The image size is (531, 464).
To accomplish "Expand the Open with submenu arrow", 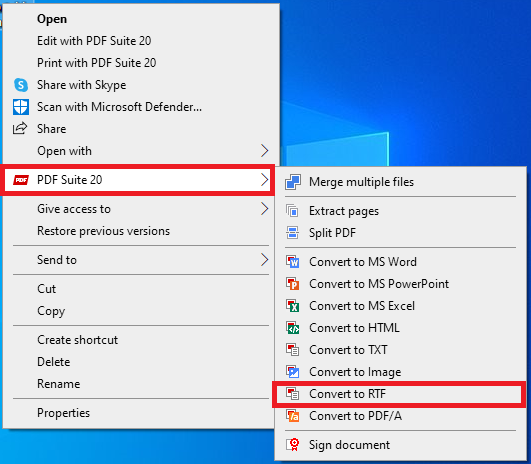I will tap(264, 151).
